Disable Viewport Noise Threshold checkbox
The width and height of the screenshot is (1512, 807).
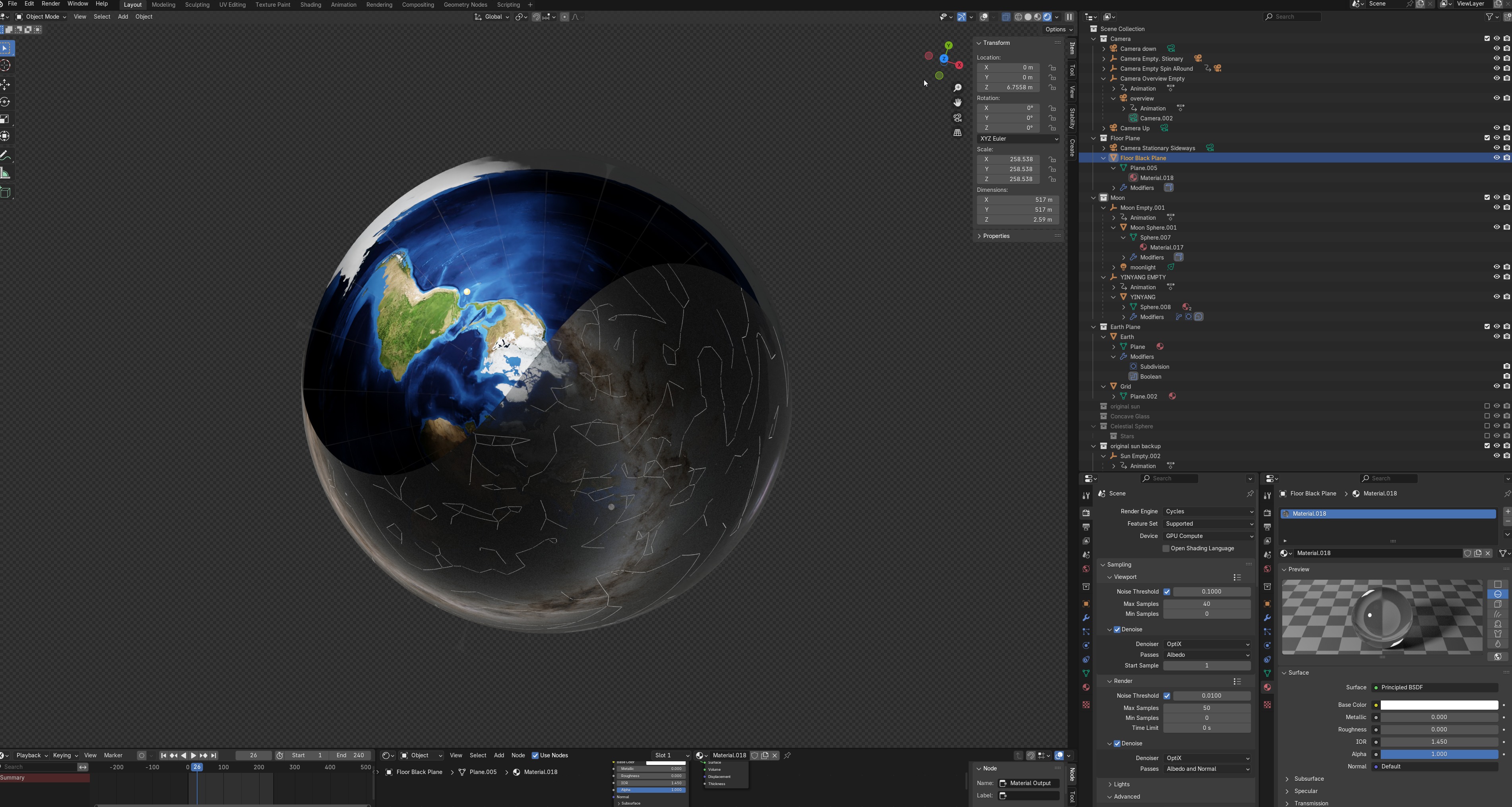click(1167, 592)
